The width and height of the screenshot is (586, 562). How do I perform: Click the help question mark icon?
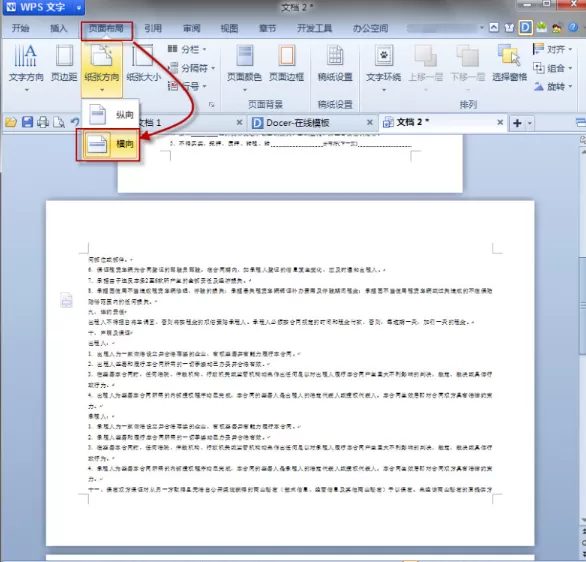tap(573, 27)
